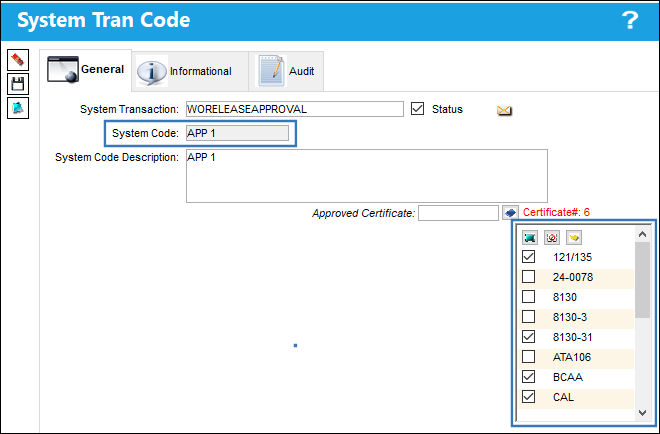Click the System Transaction input field
660x434 pixels.
tap(295, 109)
